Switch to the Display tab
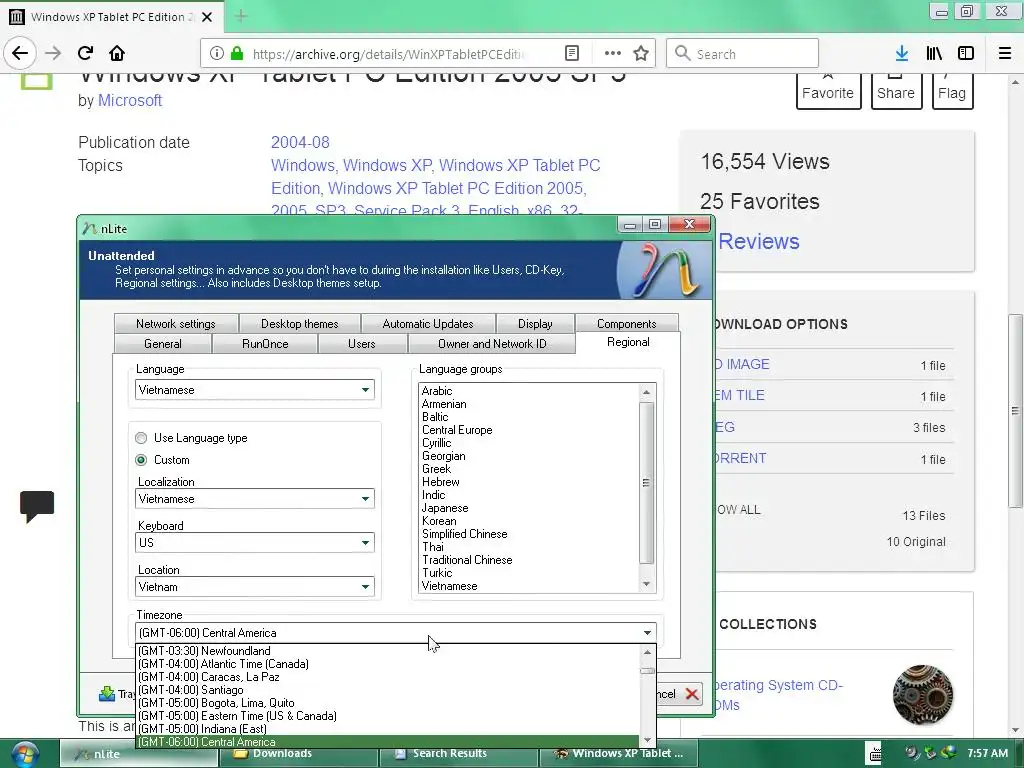 click(535, 324)
